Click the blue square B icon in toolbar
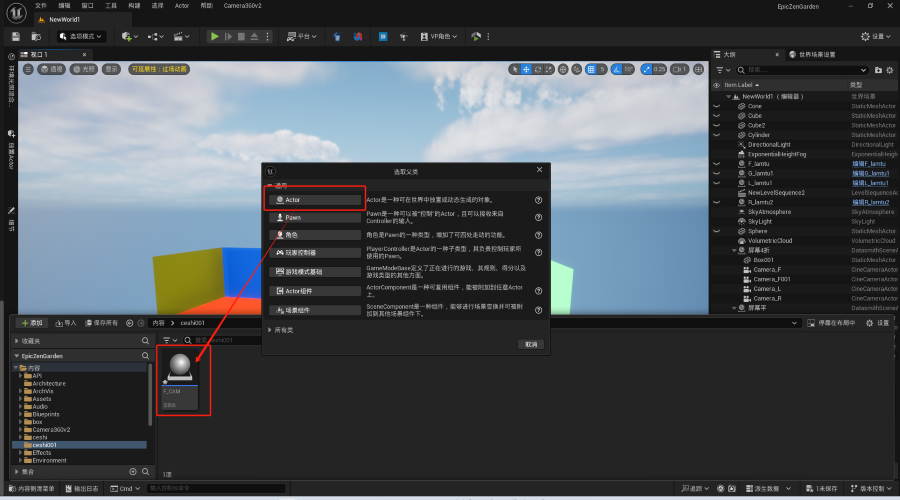The height and width of the screenshot is (500, 900). point(383,37)
